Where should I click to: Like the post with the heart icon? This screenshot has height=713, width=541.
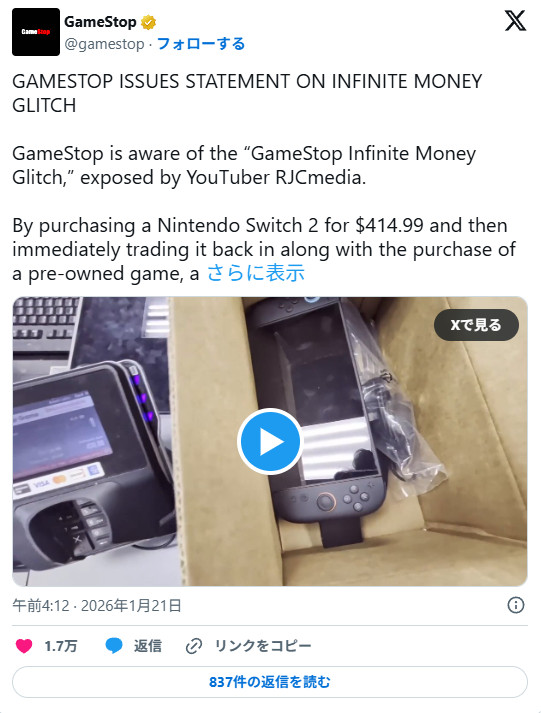tap(24, 646)
